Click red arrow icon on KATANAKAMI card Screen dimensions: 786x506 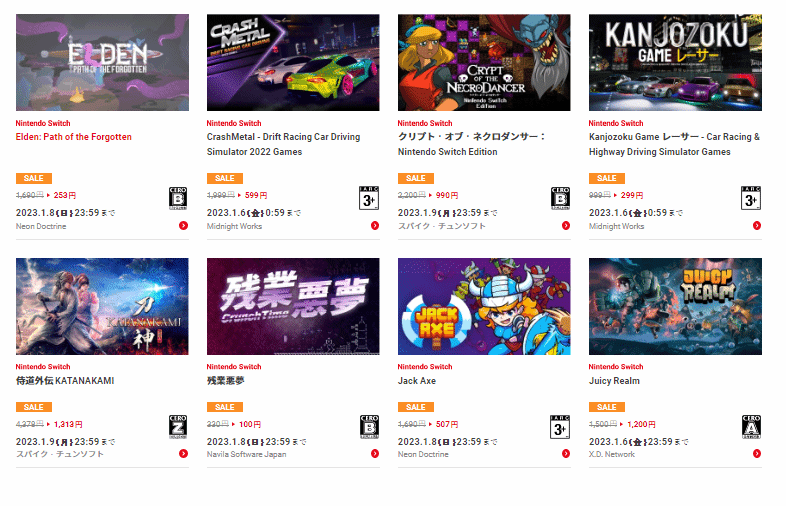(x=183, y=454)
